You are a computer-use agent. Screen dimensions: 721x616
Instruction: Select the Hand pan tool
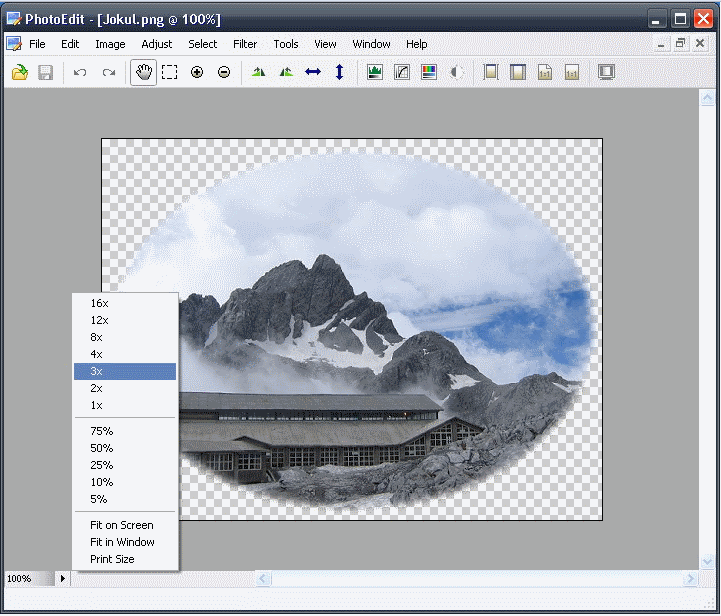tap(143, 72)
